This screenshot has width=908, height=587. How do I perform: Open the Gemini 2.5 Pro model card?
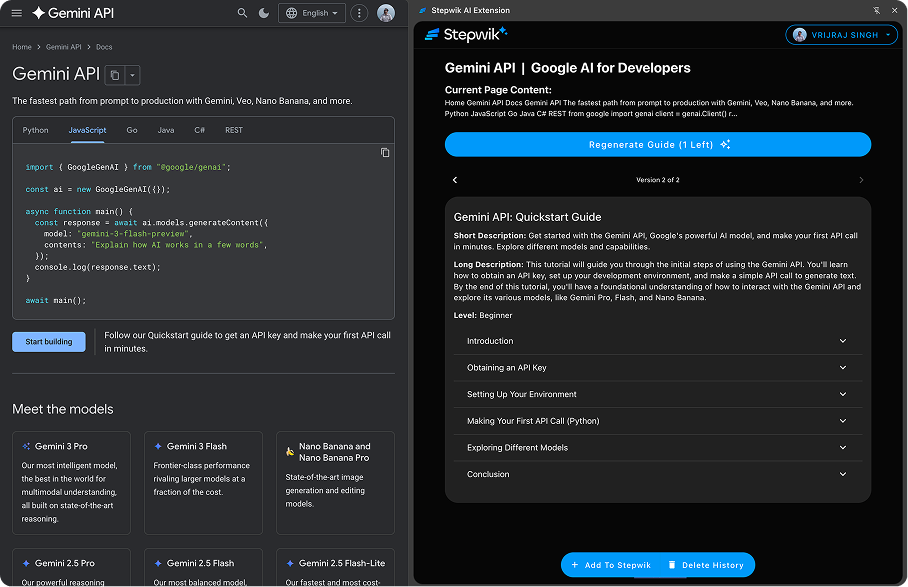[x=71, y=567]
